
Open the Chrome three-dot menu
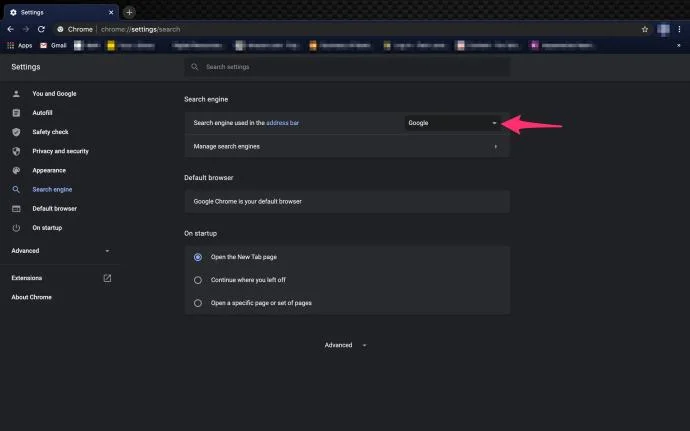pos(679,29)
